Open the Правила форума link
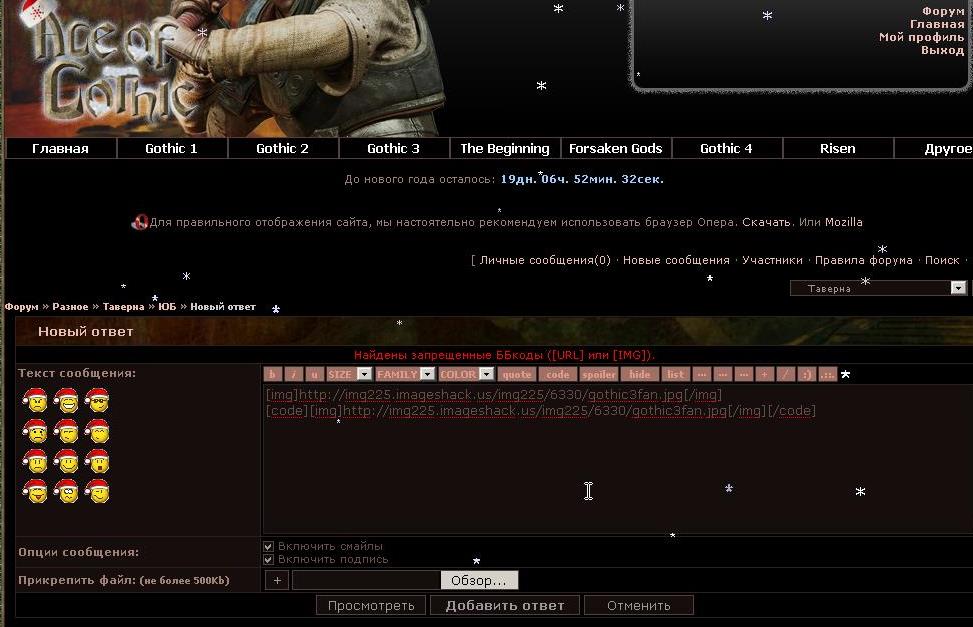 point(863,260)
